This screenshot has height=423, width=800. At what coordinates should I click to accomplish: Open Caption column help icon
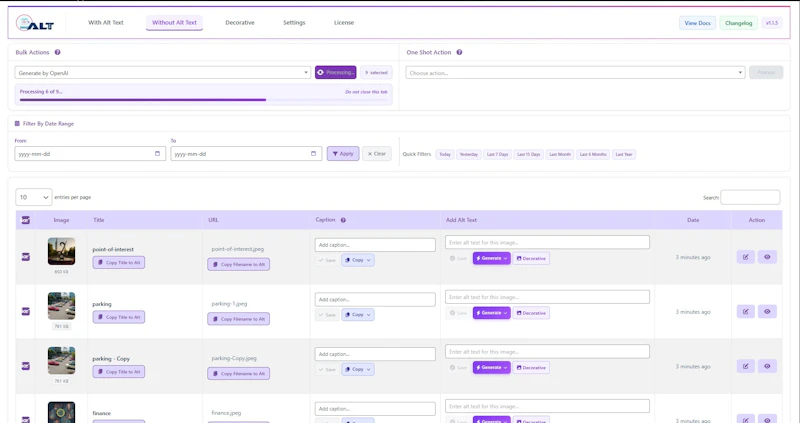click(x=343, y=220)
